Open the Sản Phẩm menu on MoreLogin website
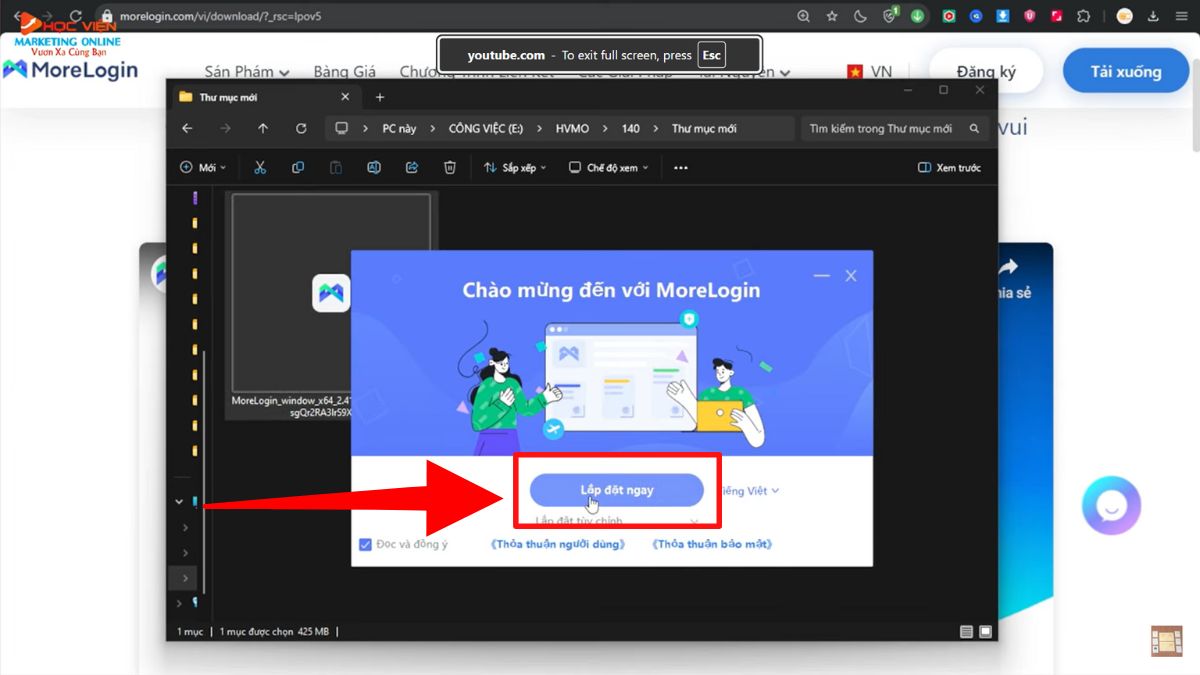This screenshot has width=1200, height=675. tap(247, 72)
